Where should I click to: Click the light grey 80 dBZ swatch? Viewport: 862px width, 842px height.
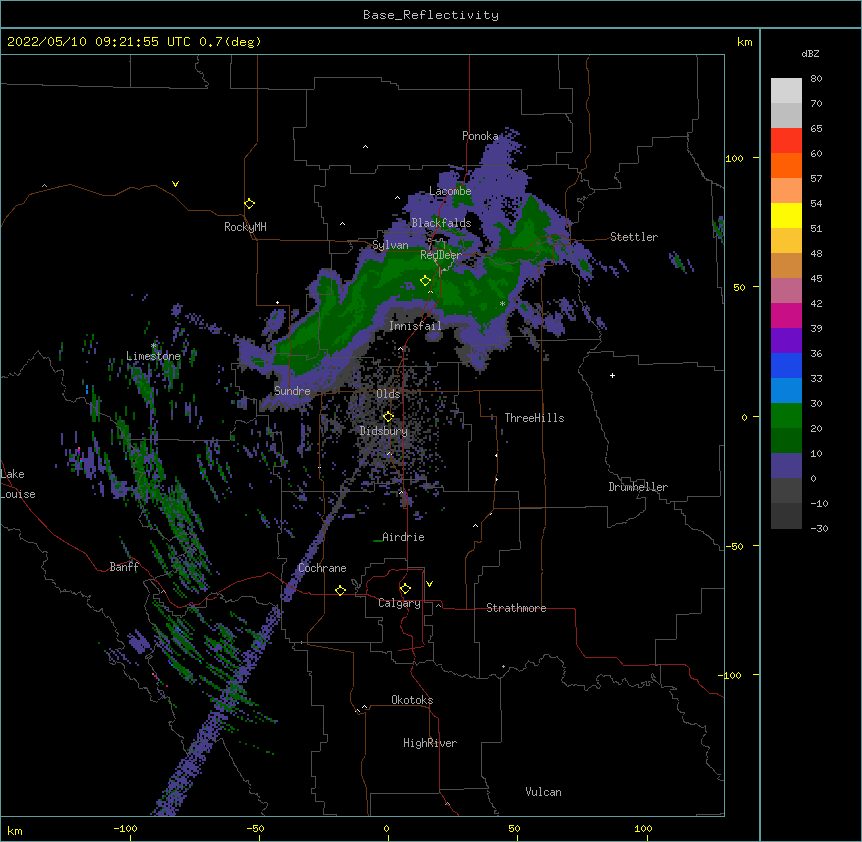pos(786,91)
